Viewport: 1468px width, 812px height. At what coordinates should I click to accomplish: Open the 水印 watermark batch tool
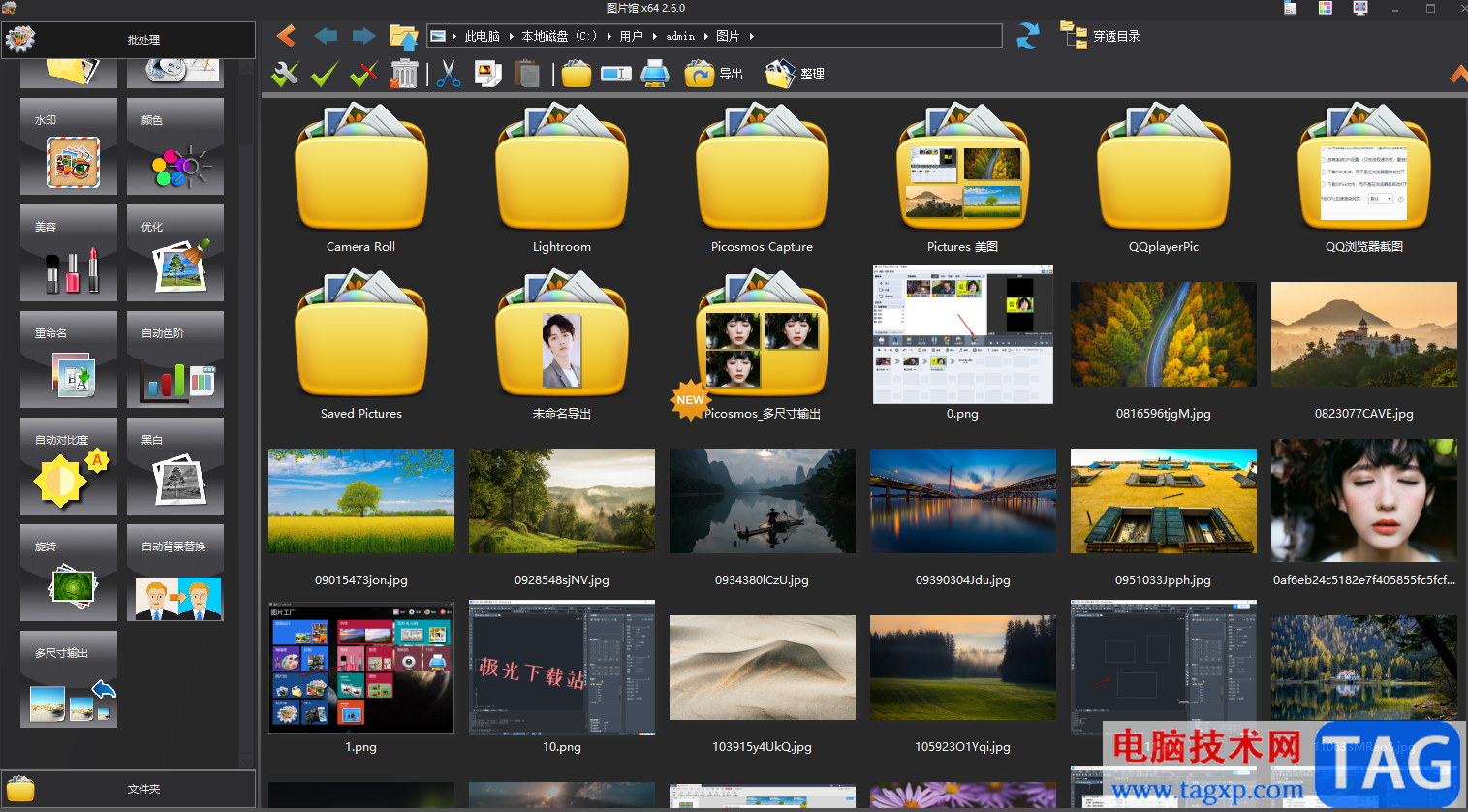click(69, 147)
